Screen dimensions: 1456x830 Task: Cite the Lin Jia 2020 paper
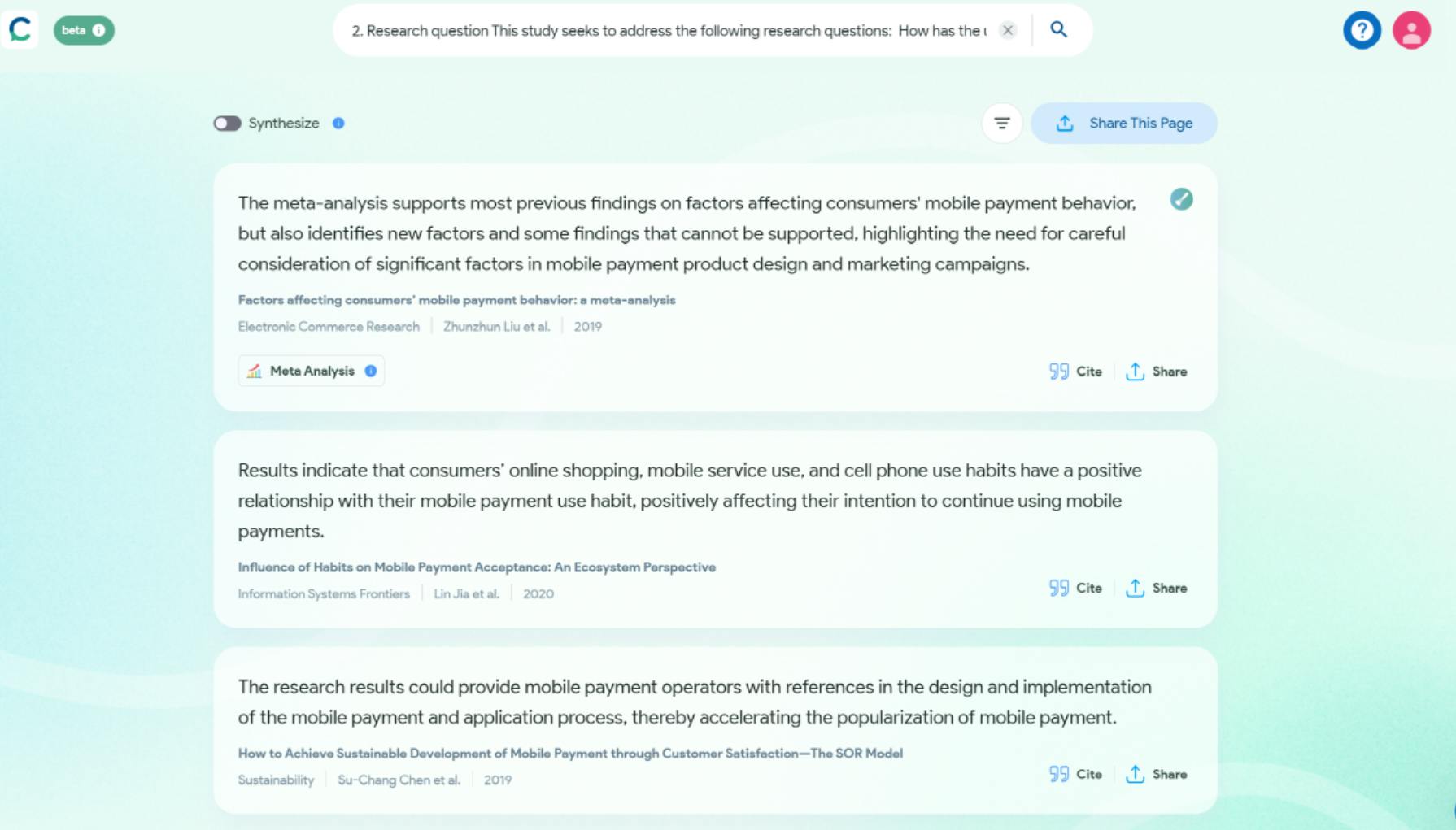(1075, 588)
